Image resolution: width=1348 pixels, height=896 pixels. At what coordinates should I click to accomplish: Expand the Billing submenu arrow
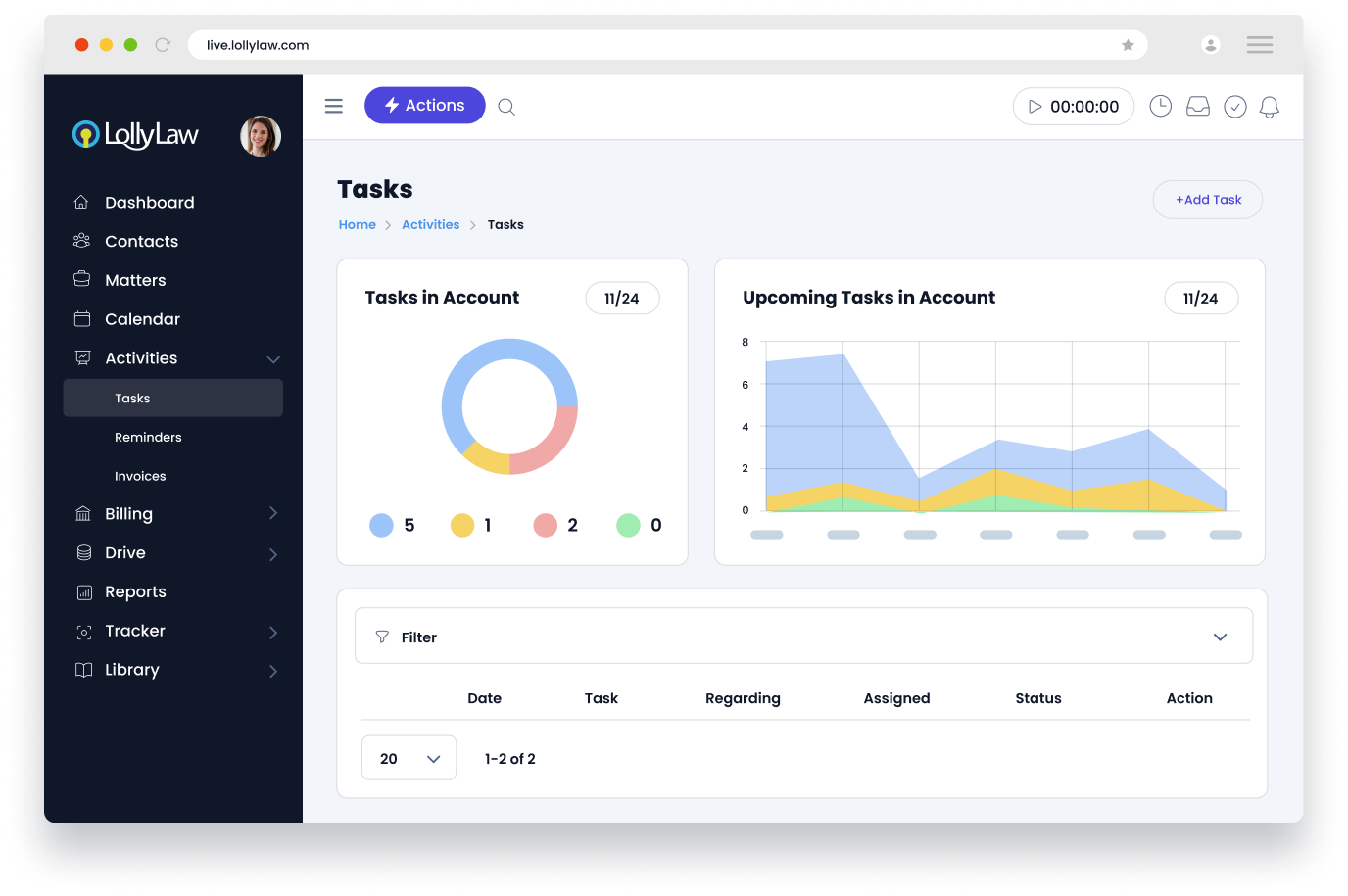pos(273,514)
